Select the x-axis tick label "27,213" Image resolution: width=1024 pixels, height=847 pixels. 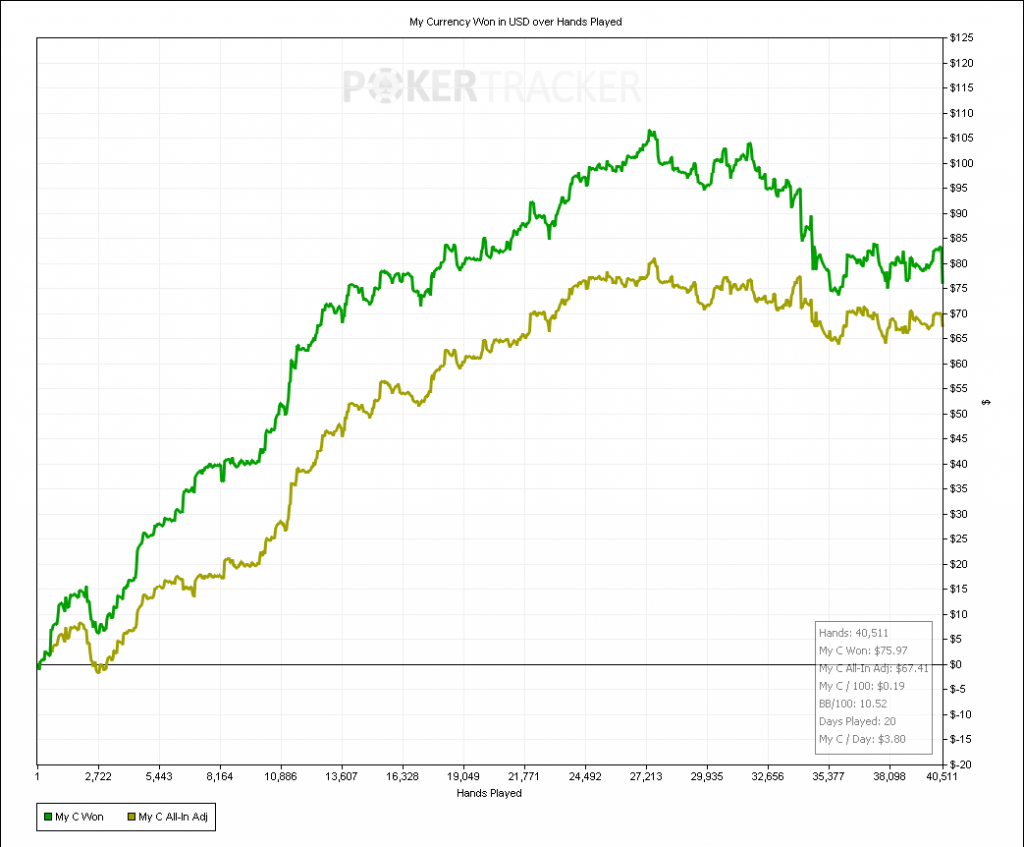point(646,776)
